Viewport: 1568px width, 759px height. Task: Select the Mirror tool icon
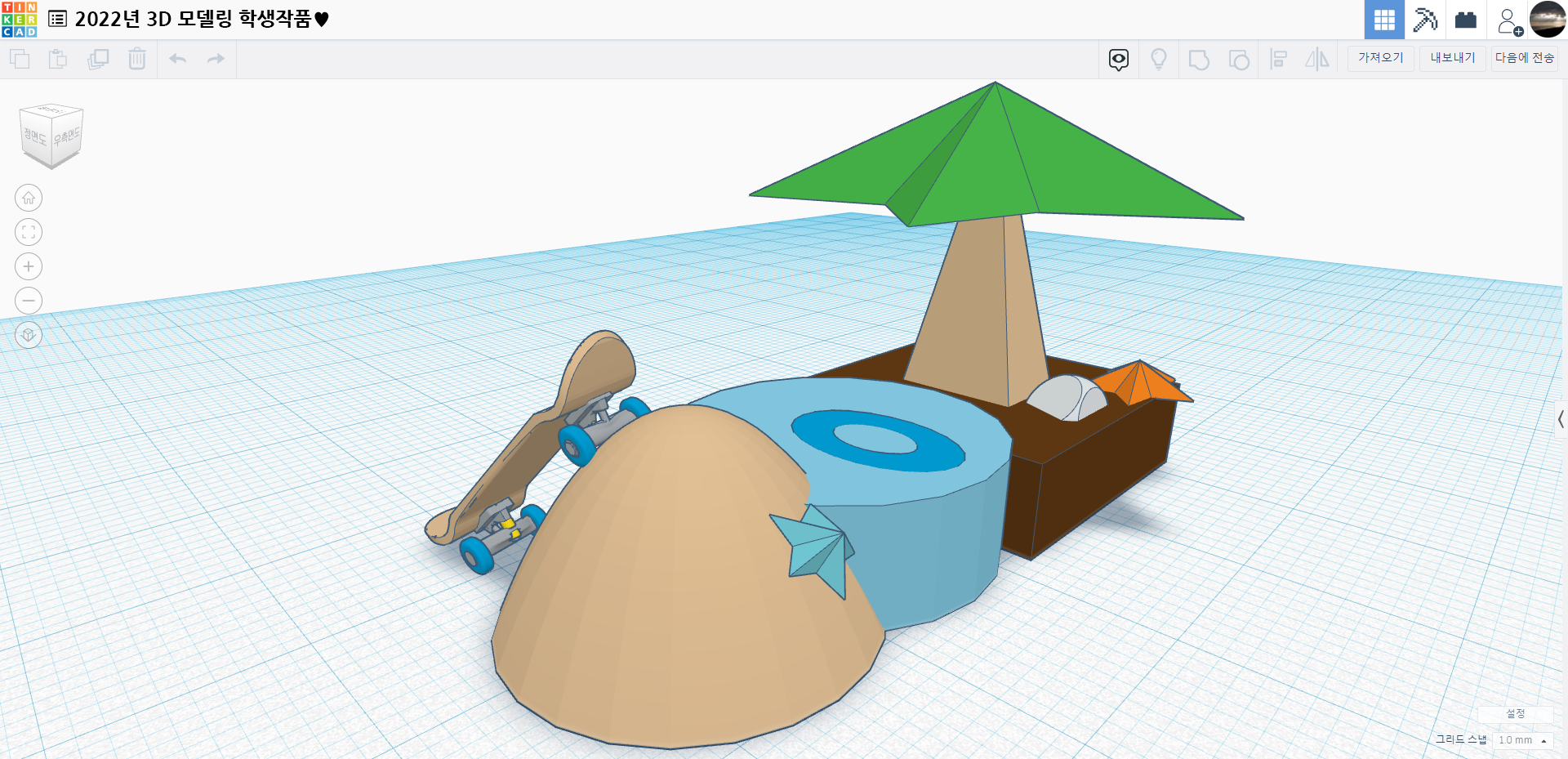pos(1317,59)
